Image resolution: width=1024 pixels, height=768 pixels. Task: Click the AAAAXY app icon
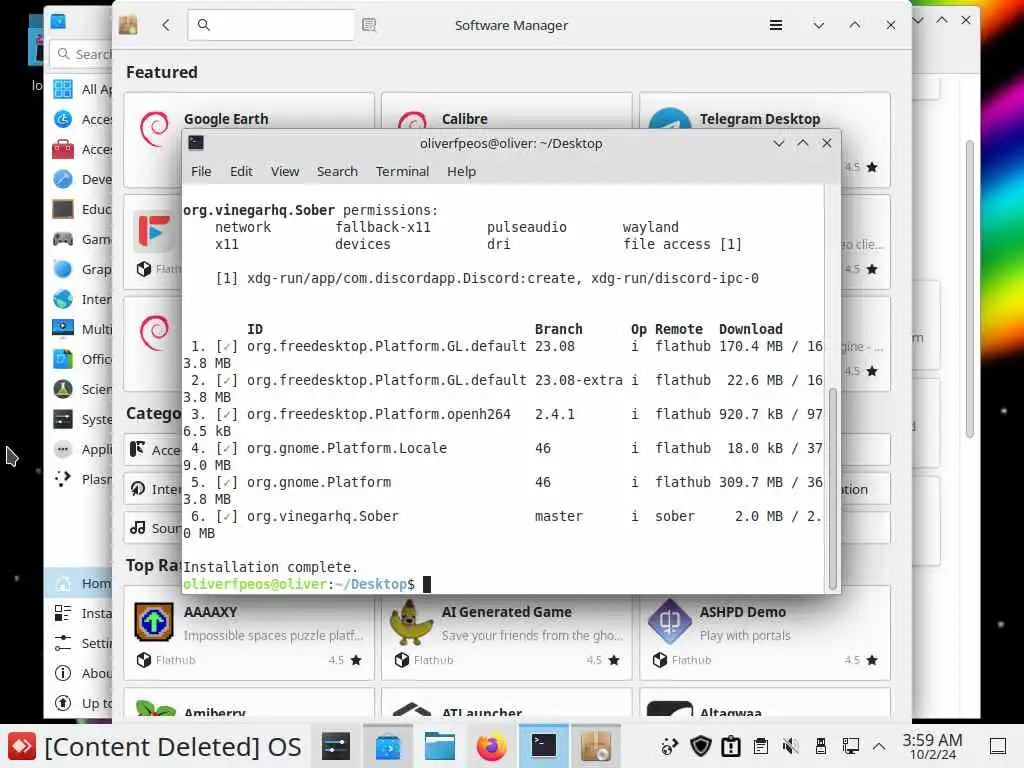click(x=153, y=622)
